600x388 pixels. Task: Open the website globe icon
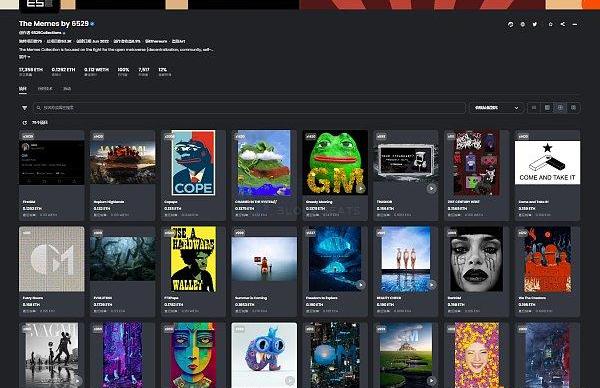coord(523,24)
